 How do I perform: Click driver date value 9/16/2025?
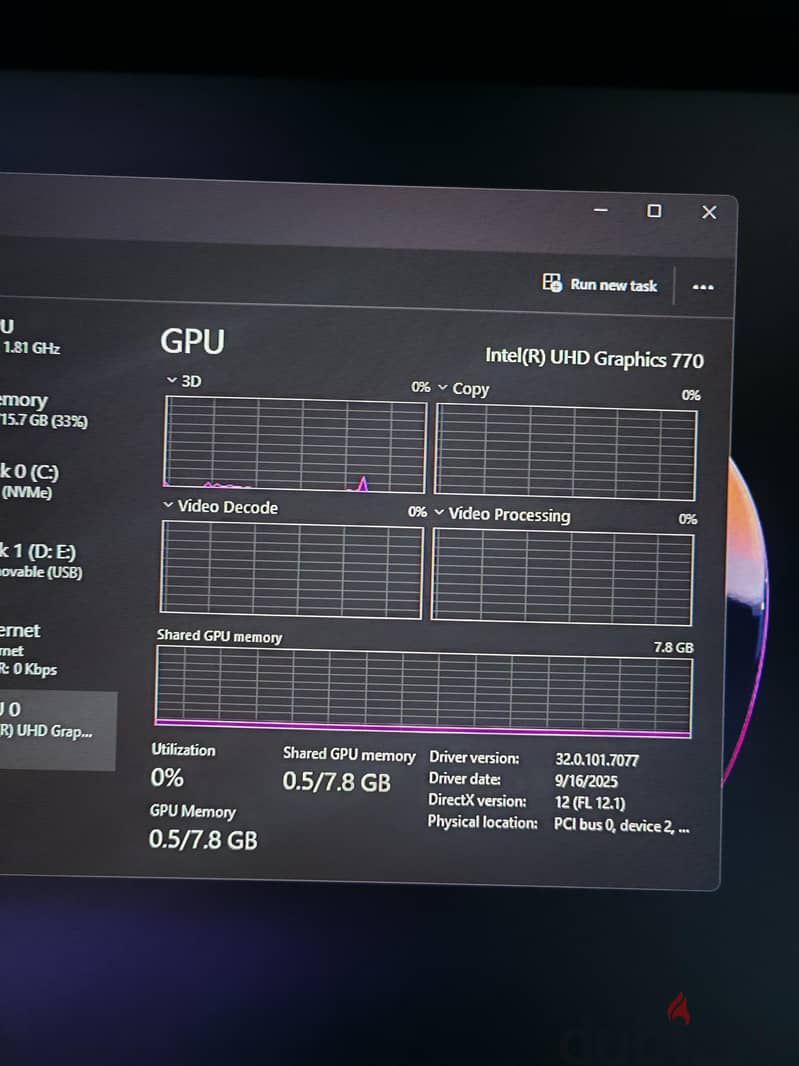(585, 781)
